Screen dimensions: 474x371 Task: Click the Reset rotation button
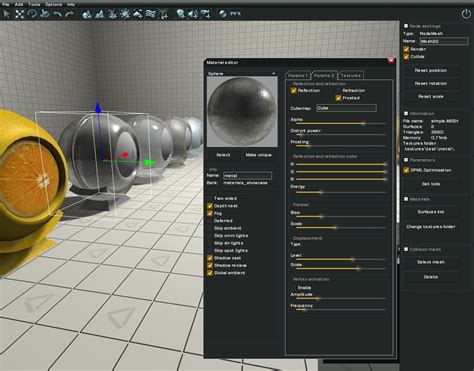[x=431, y=83]
